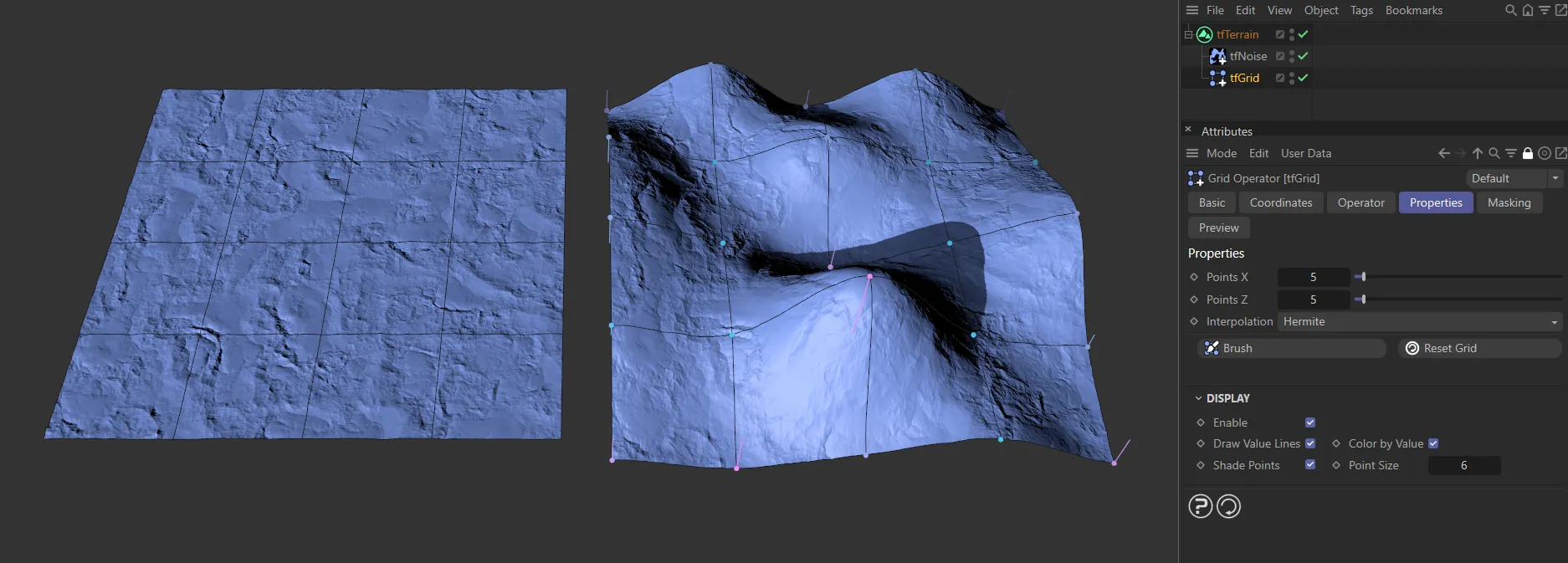Uncheck the Draw Value Lines checkbox
Image resolution: width=1568 pixels, height=563 pixels.
tap(1310, 443)
